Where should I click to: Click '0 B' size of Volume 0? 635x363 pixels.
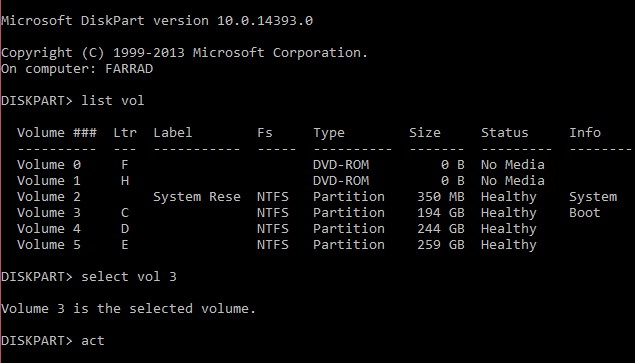coord(453,165)
